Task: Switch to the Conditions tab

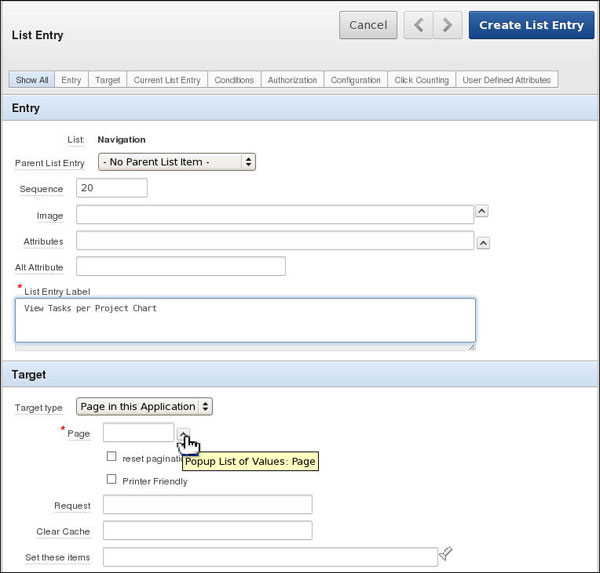Action: coord(234,80)
